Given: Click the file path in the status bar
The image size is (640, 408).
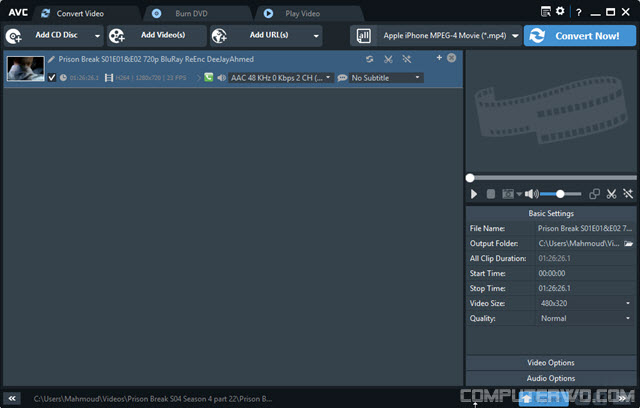Looking at the screenshot, I should [x=153, y=399].
